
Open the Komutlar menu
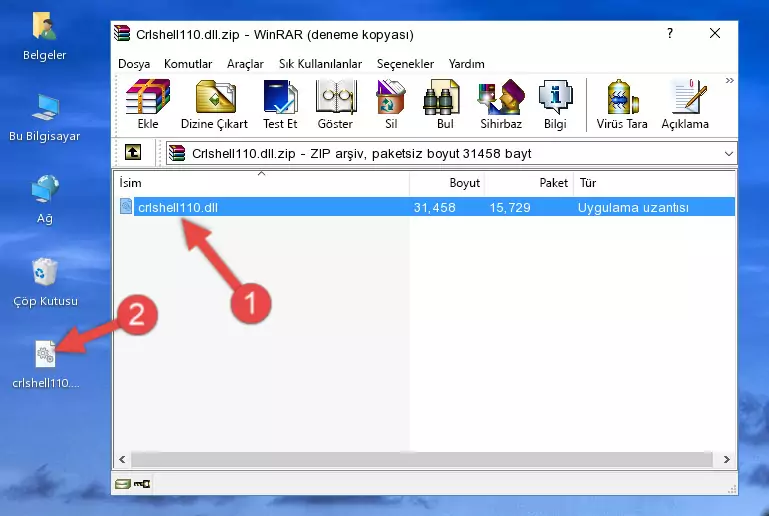click(x=188, y=64)
